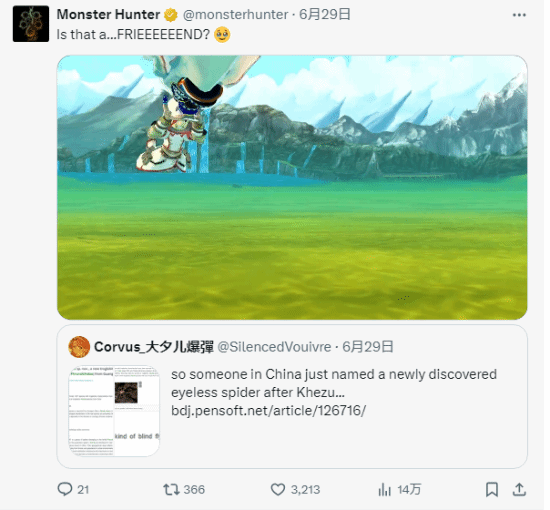Click the post date 6月29日 at top
This screenshot has height=510, width=550.
click(x=325, y=14)
